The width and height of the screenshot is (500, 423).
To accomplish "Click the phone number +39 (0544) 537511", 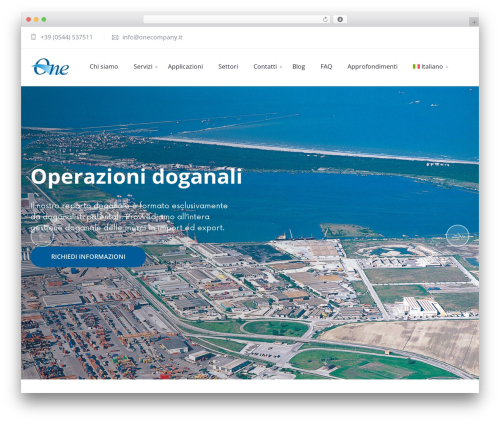I will (67, 37).
